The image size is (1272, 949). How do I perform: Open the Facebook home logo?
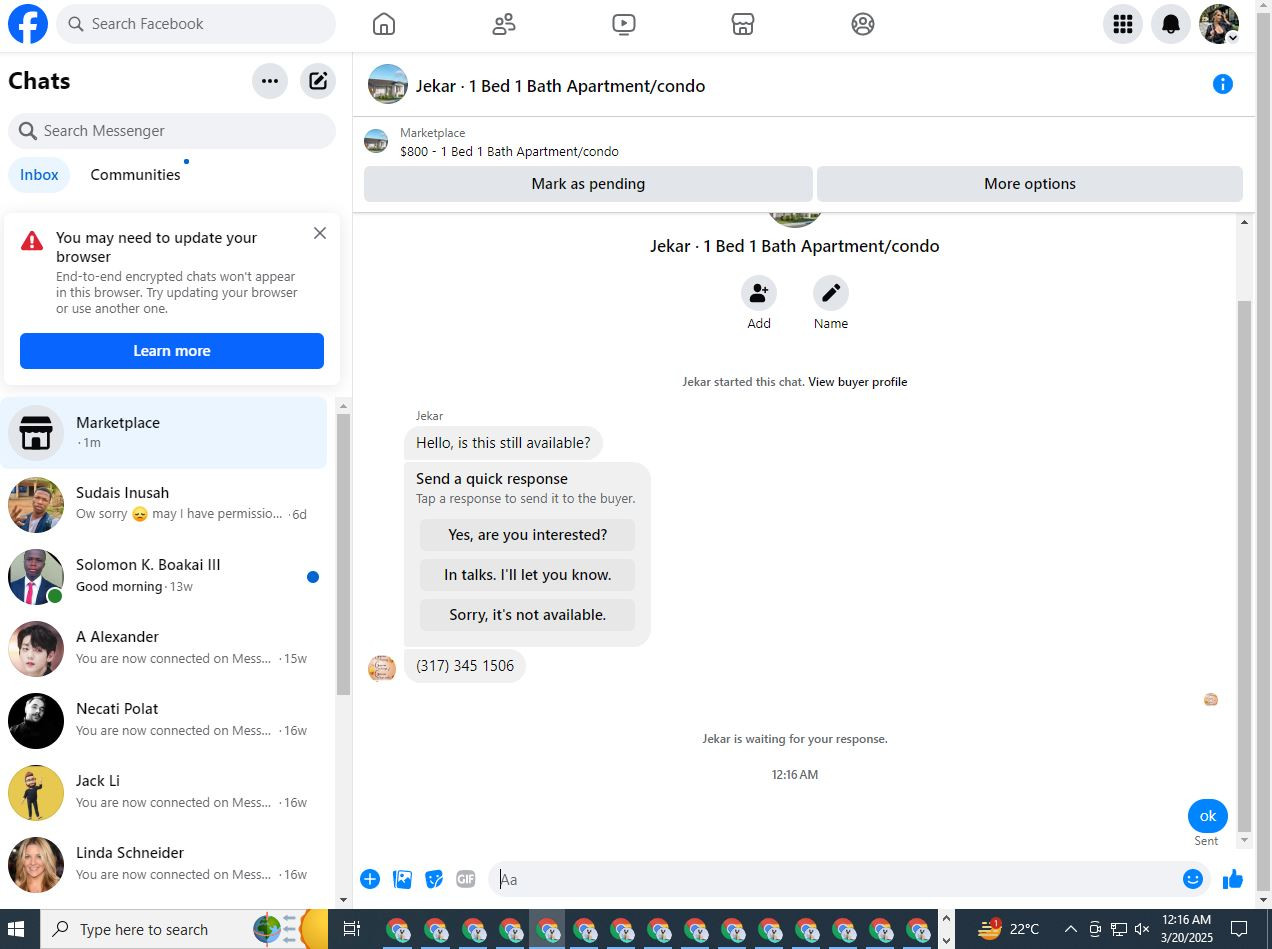[x=28, y=24]
